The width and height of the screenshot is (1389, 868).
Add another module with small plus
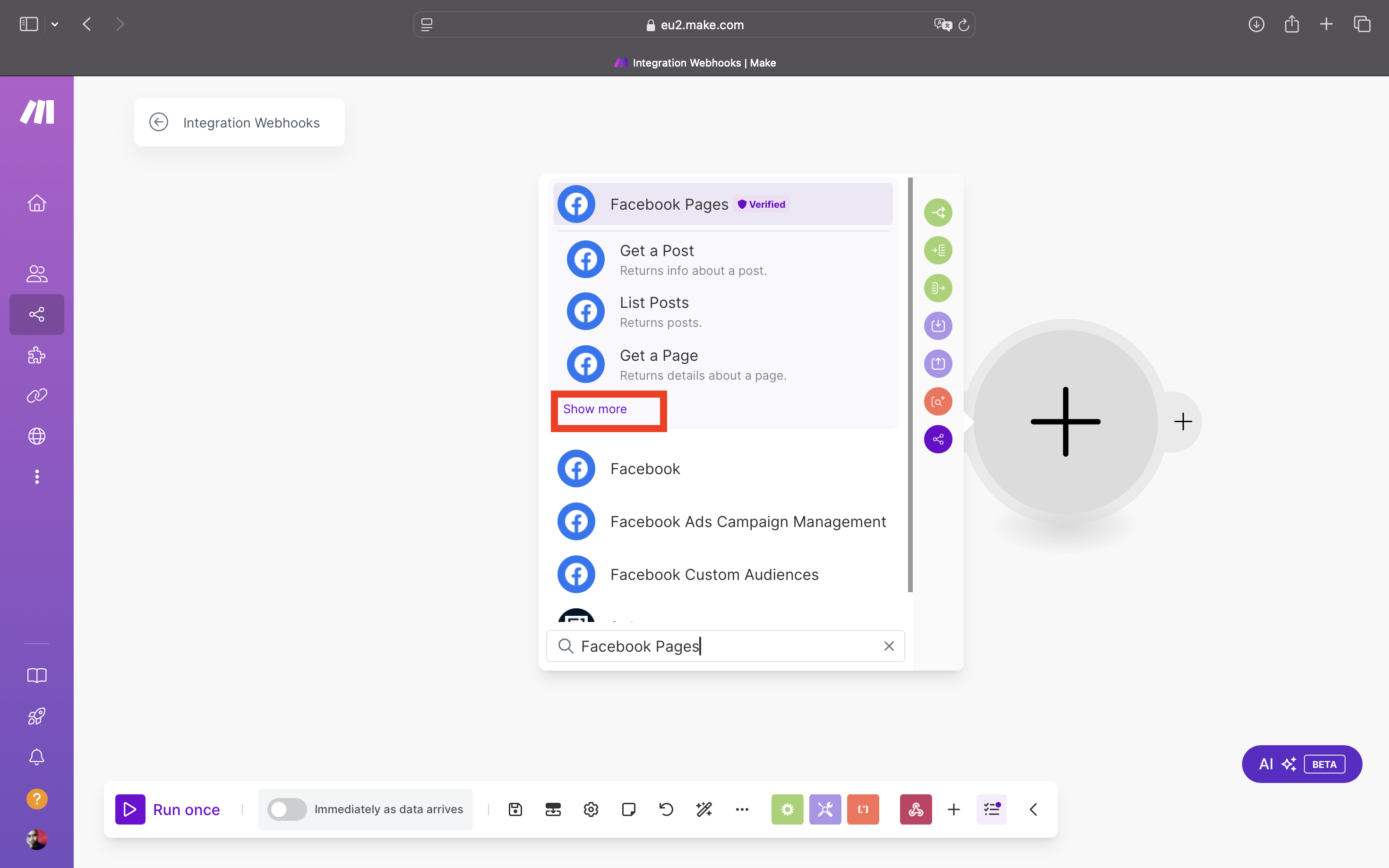(1183, 421)
